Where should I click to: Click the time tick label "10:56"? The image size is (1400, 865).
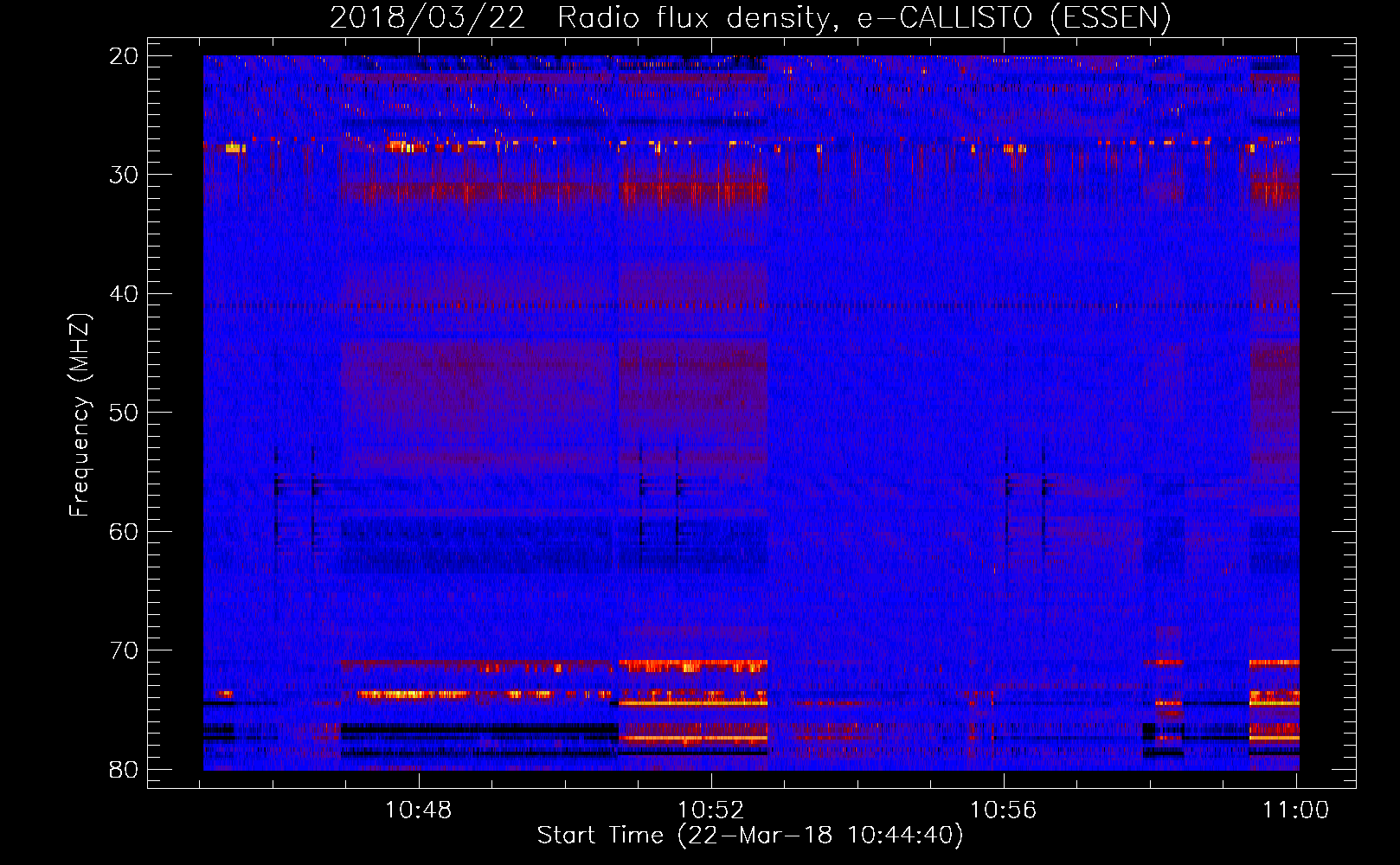click(1004, 811)
